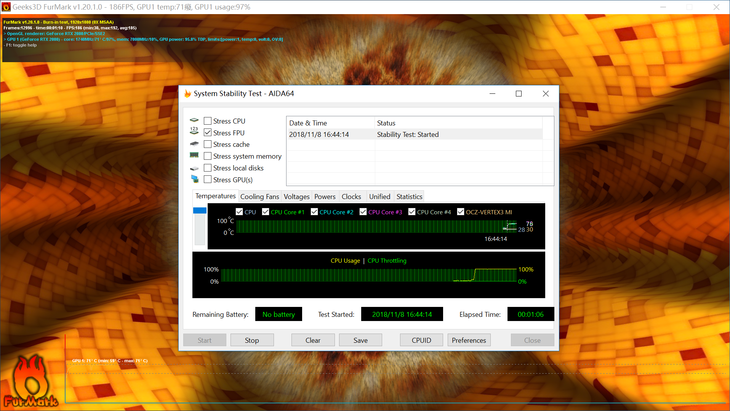Select the Stability Test: Started log row

pyautogui.click(x=414, y=135)
